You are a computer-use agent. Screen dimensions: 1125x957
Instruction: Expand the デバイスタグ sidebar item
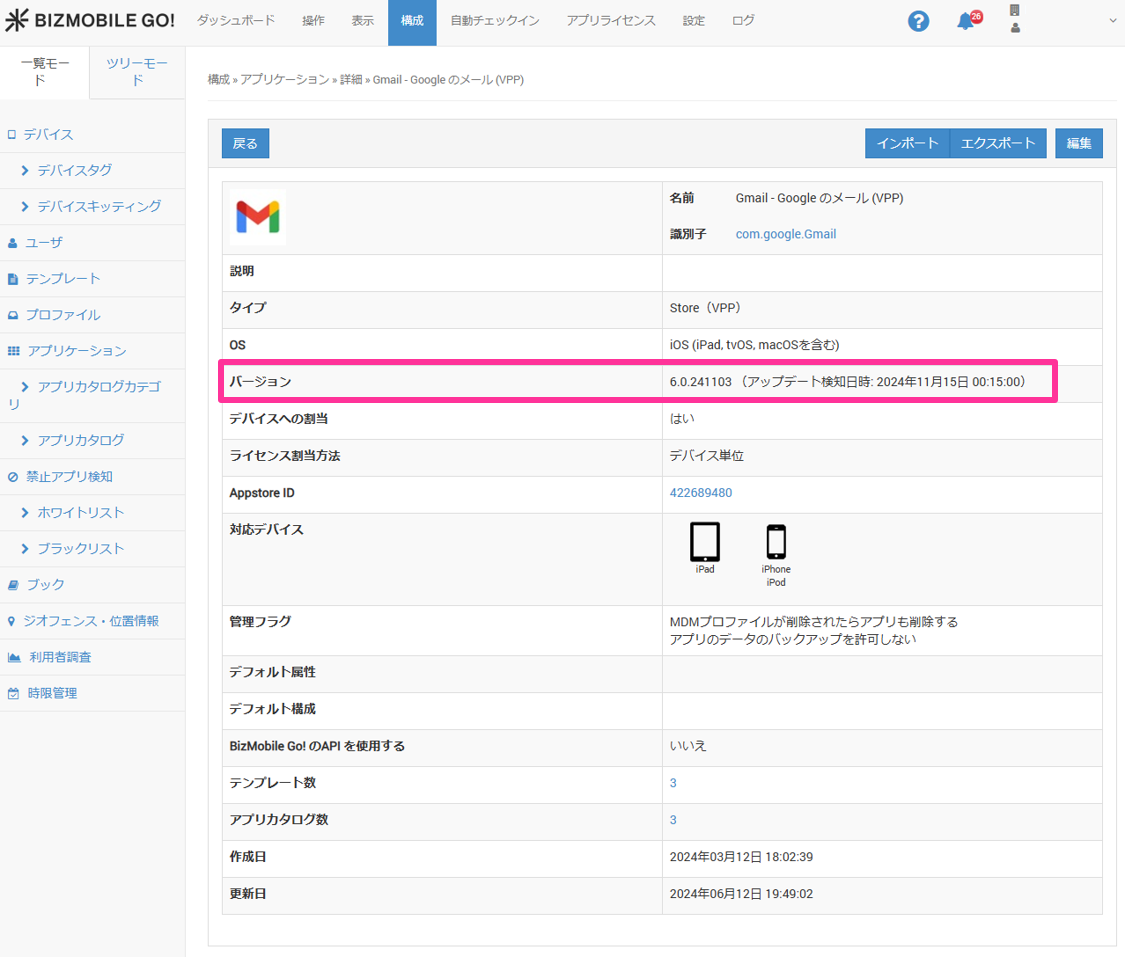click(x=74, y=170)
